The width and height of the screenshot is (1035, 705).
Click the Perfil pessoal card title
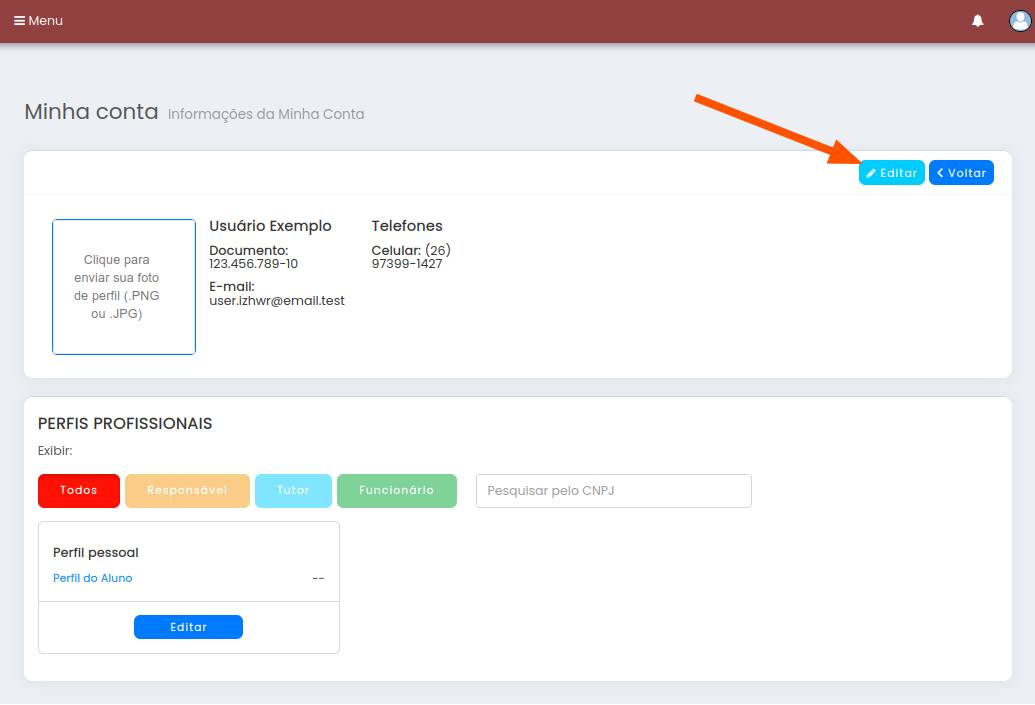[x=96, y=552]
